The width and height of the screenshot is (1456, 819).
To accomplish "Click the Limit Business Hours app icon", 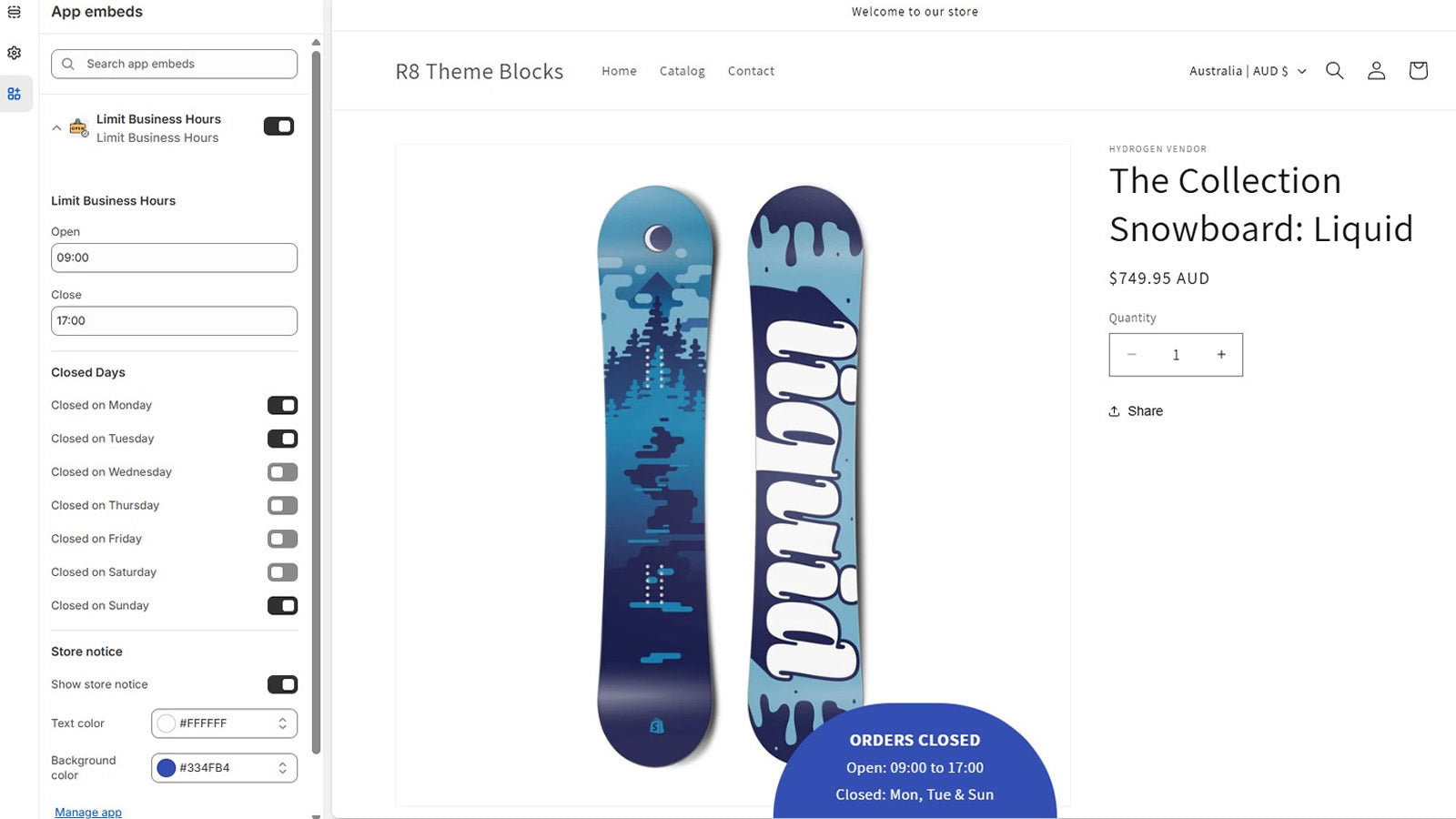I will [79, 127].
